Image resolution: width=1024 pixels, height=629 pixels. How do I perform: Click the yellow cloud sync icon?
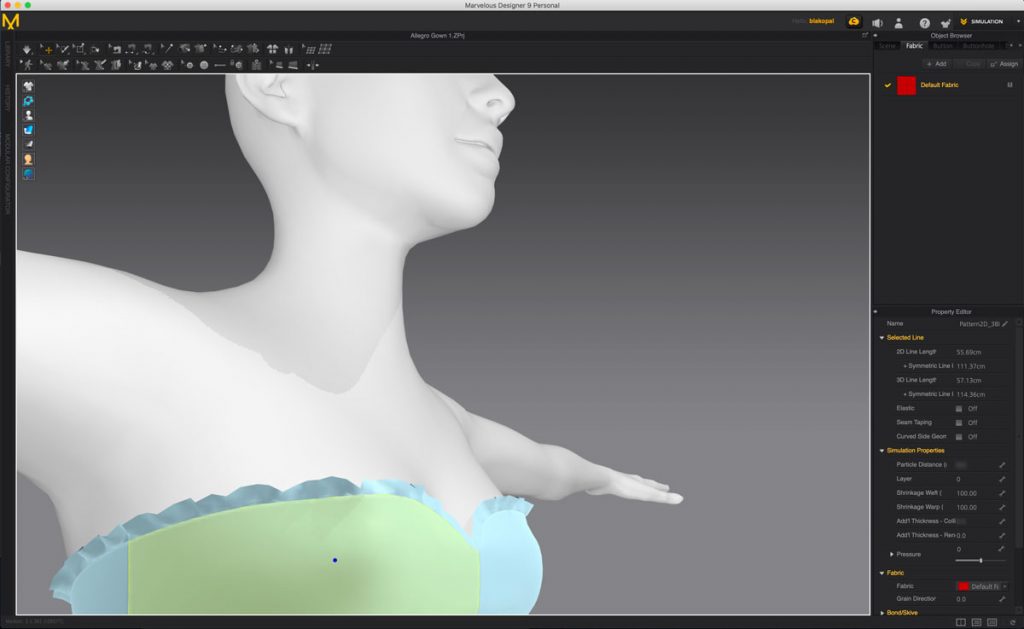(x=854, y=22)
